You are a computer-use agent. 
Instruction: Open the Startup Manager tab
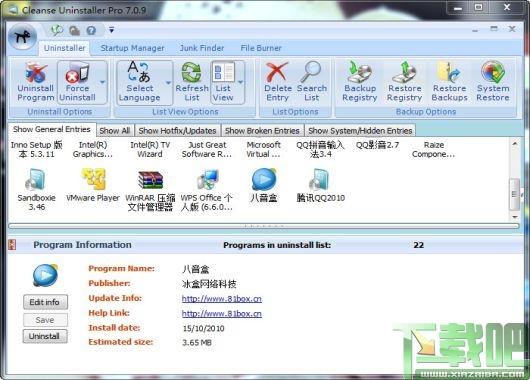click(132, 48)
